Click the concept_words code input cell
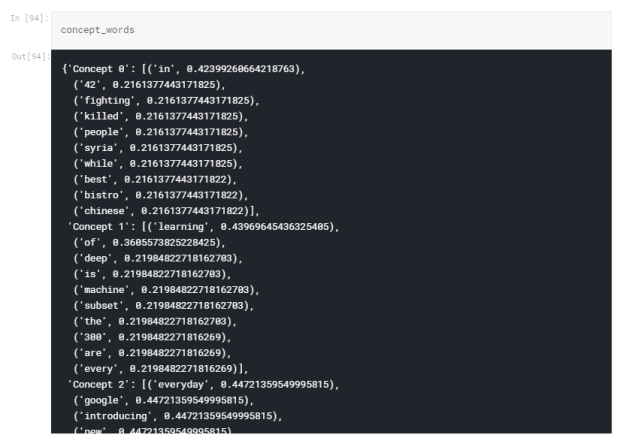 (330, 29)
